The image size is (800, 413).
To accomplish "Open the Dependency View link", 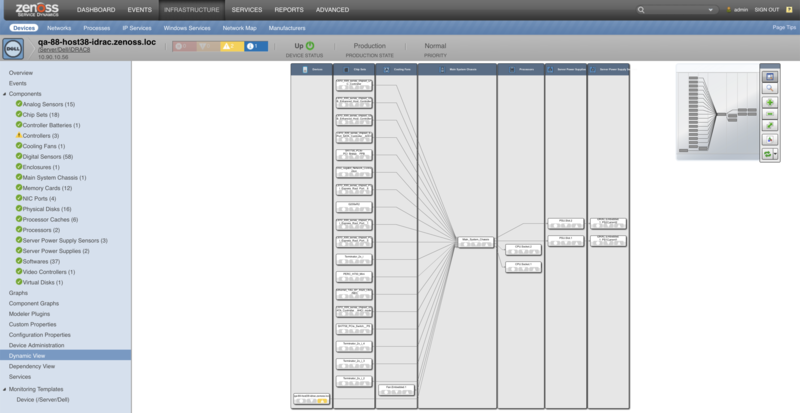I will 32,366.
